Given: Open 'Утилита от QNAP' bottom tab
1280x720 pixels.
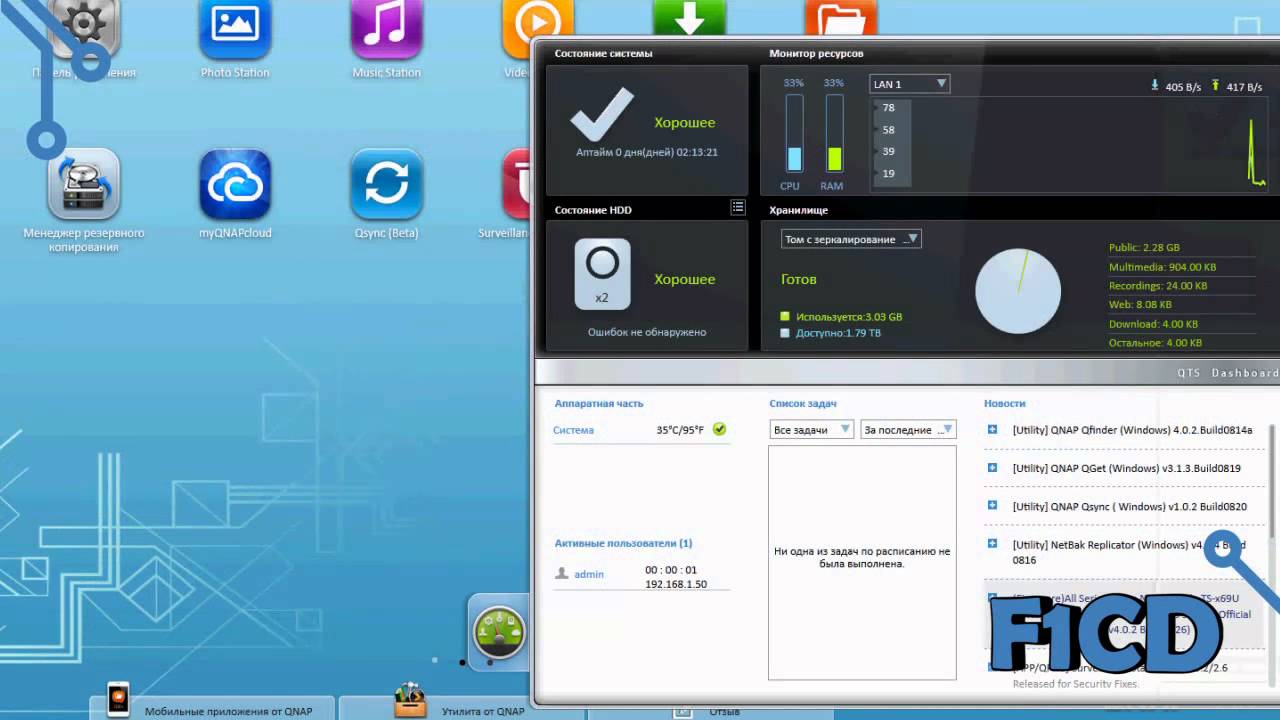Looking at the screenshot, I should 461,707.
